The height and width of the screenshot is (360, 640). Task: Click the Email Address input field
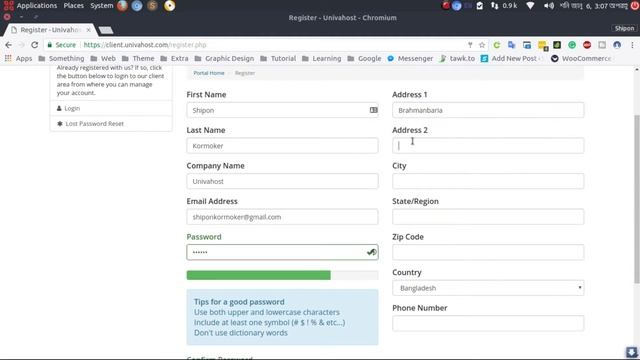pyautogui.click(x=282, y=217)
